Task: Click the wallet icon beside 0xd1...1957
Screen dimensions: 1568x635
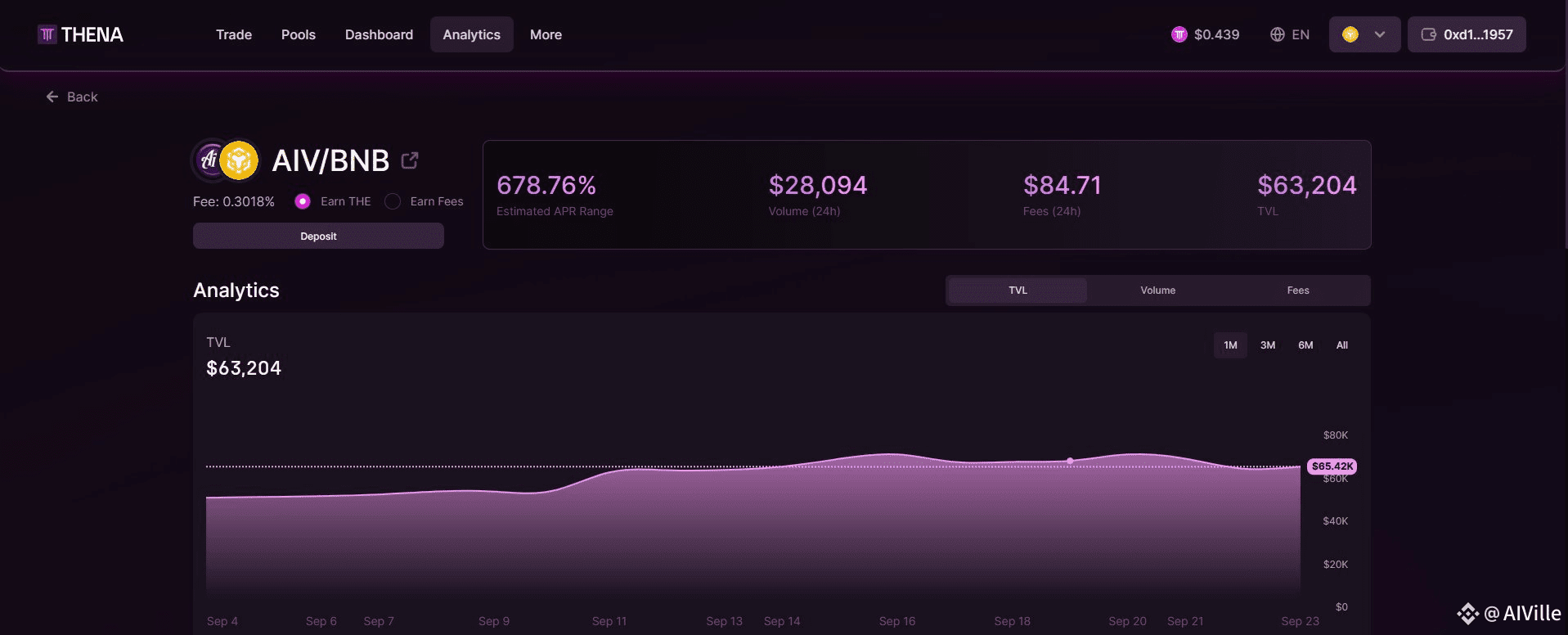Action: point(1429,34)
